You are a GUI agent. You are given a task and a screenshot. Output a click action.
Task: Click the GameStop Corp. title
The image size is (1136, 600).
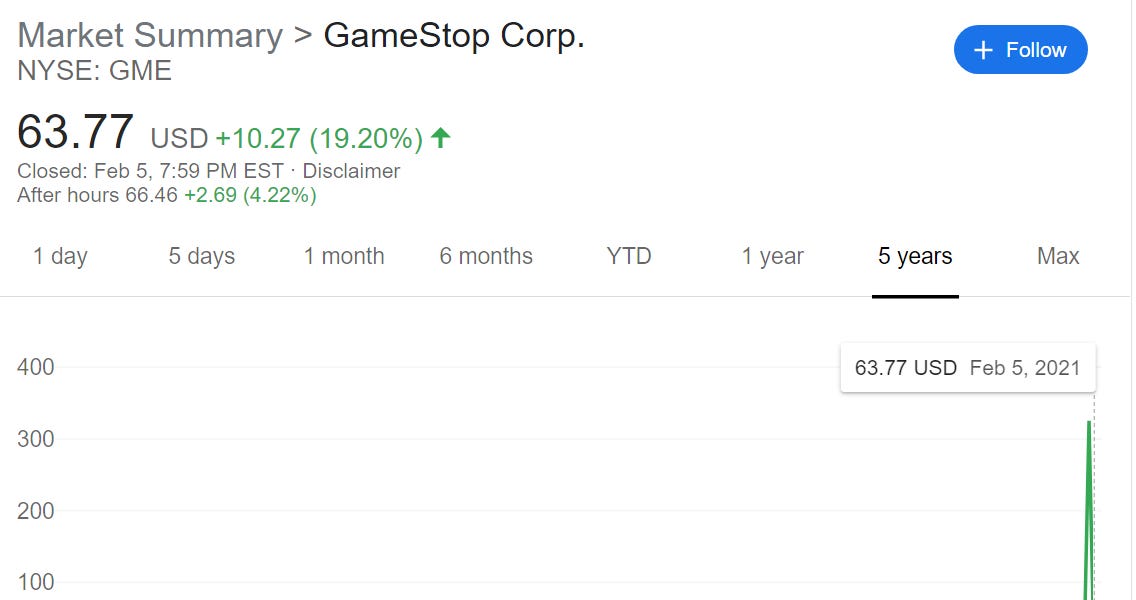(454, 35)
